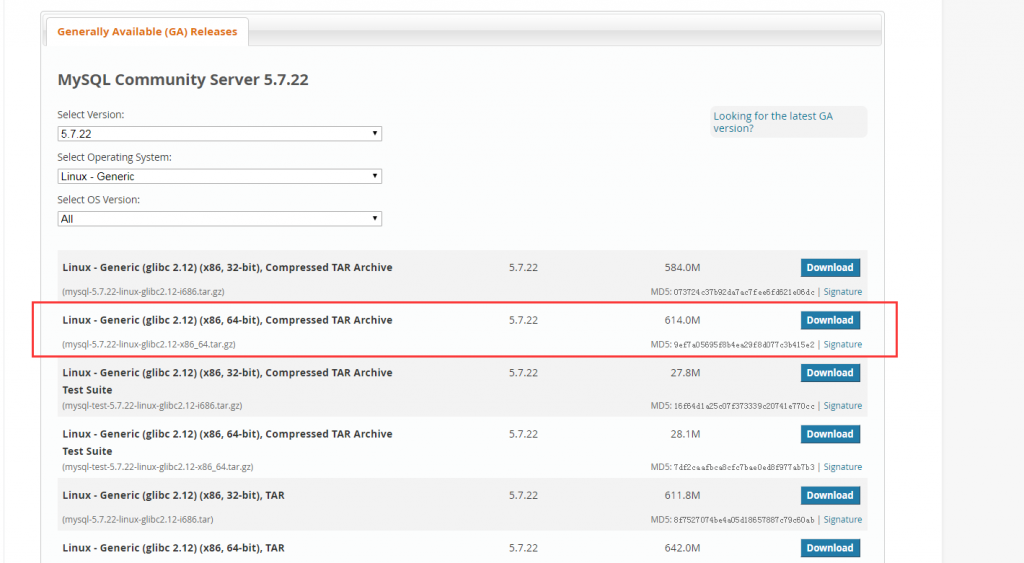Select the filename mysql-test-5.7.22-linux-glibc2.12-x86_64.tar.gz
Screen dimensions: 1024x563
[157, 467]
